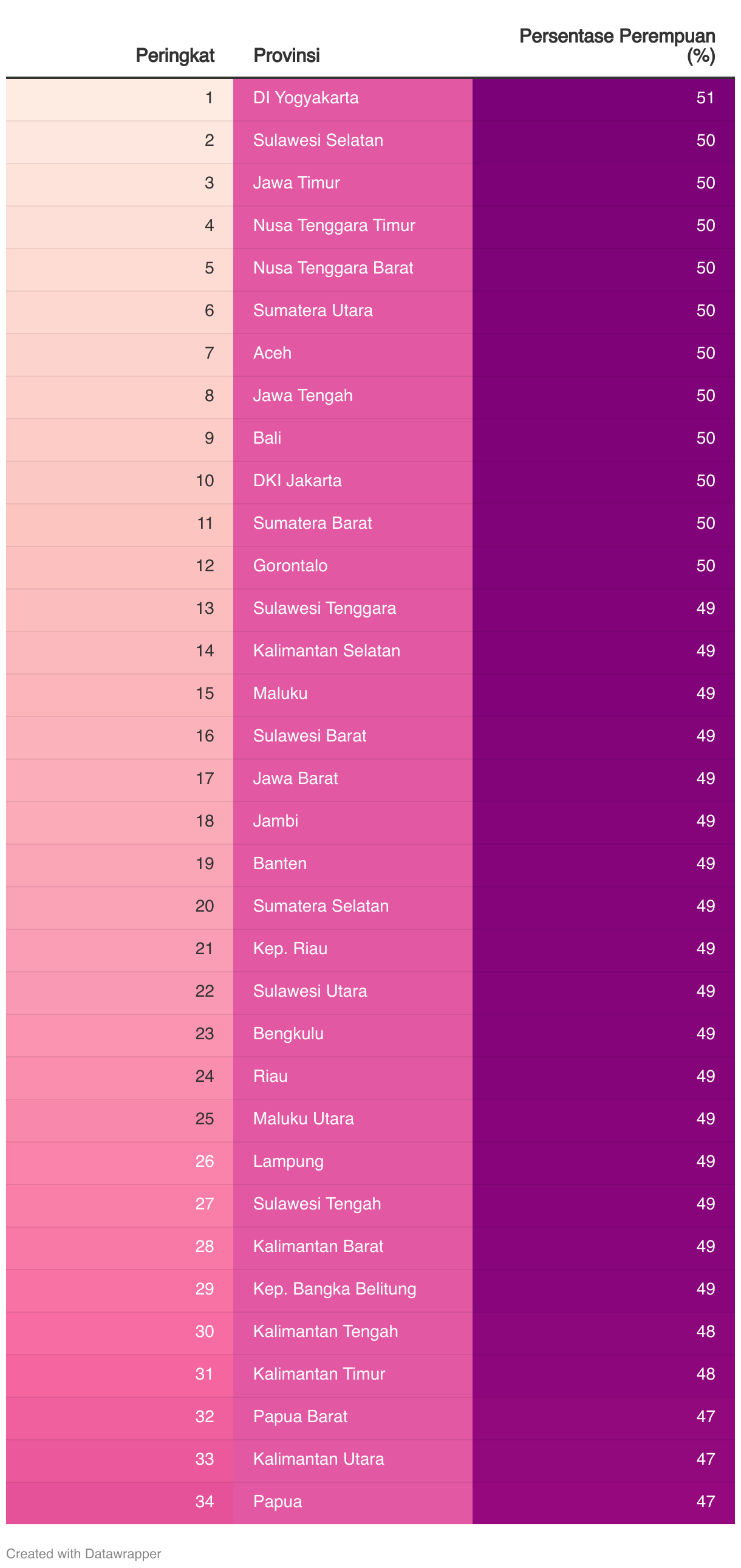741x1568 pixels.
Task: Click the Jambi province cell
Action: click(353, 822)
